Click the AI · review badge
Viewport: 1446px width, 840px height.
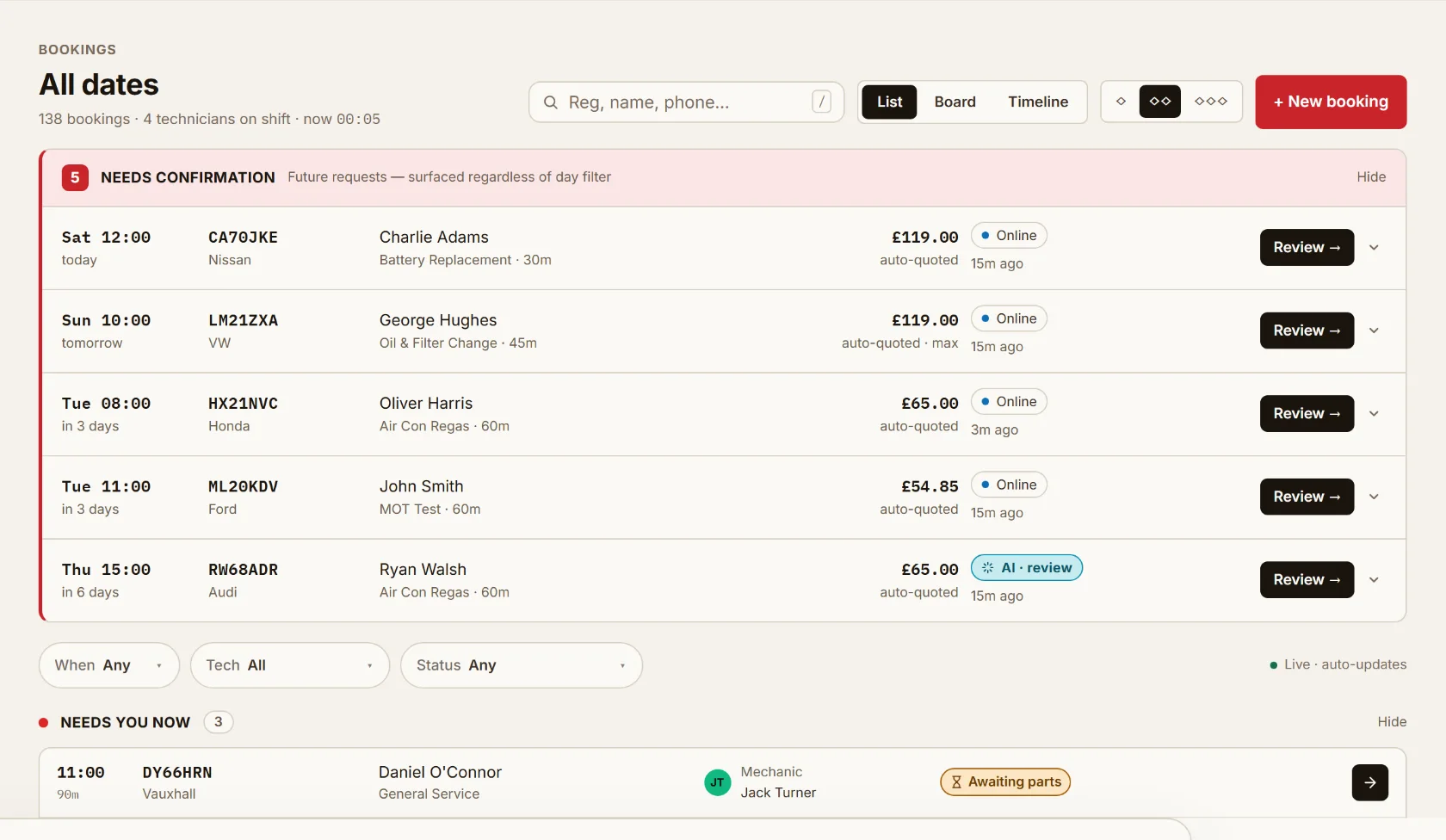pyautogui.click(x=1027, y=568)
